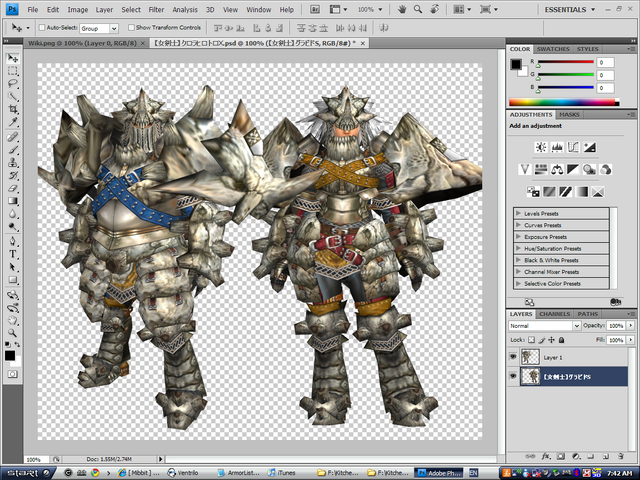
Task: Add a Levels adjustment
Action: (557, 147)
